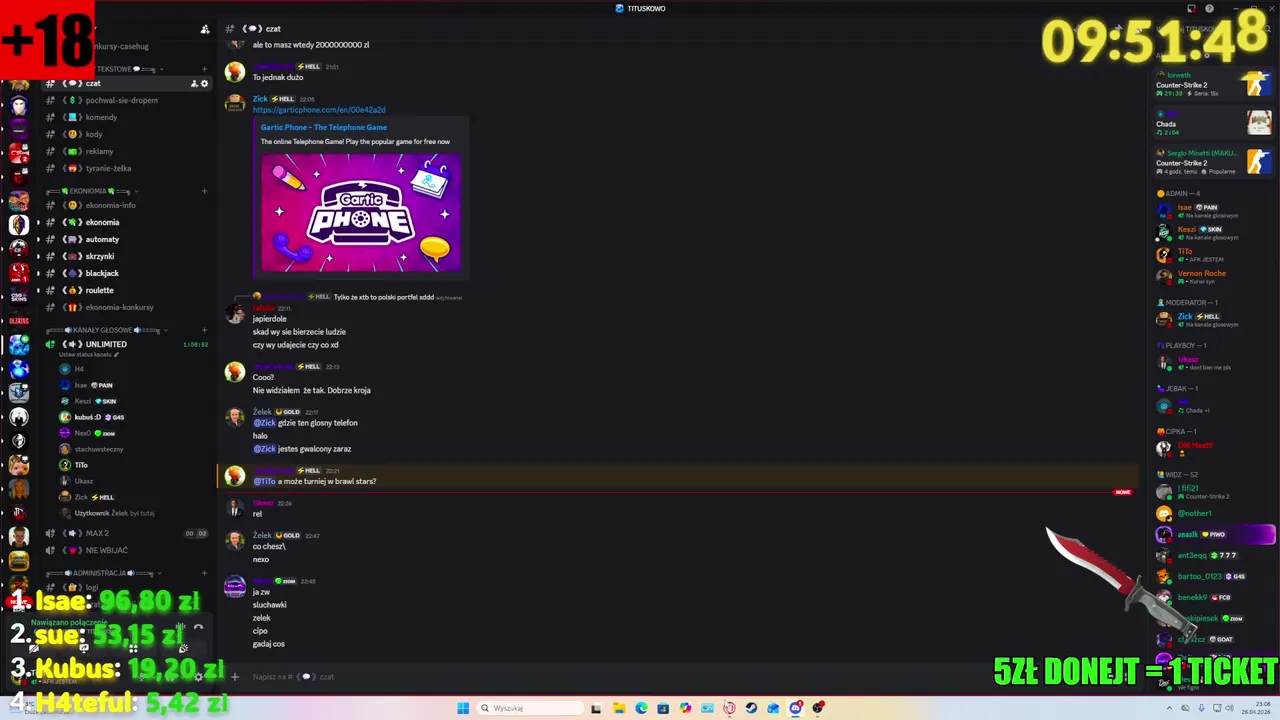Open File Explorer from taskbar
Viewport: 1280px width, 720px height.
(619, 708)
